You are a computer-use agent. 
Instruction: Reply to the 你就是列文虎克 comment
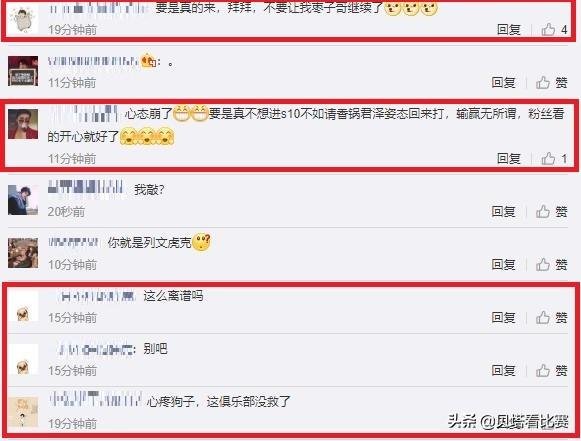[503, 264]
